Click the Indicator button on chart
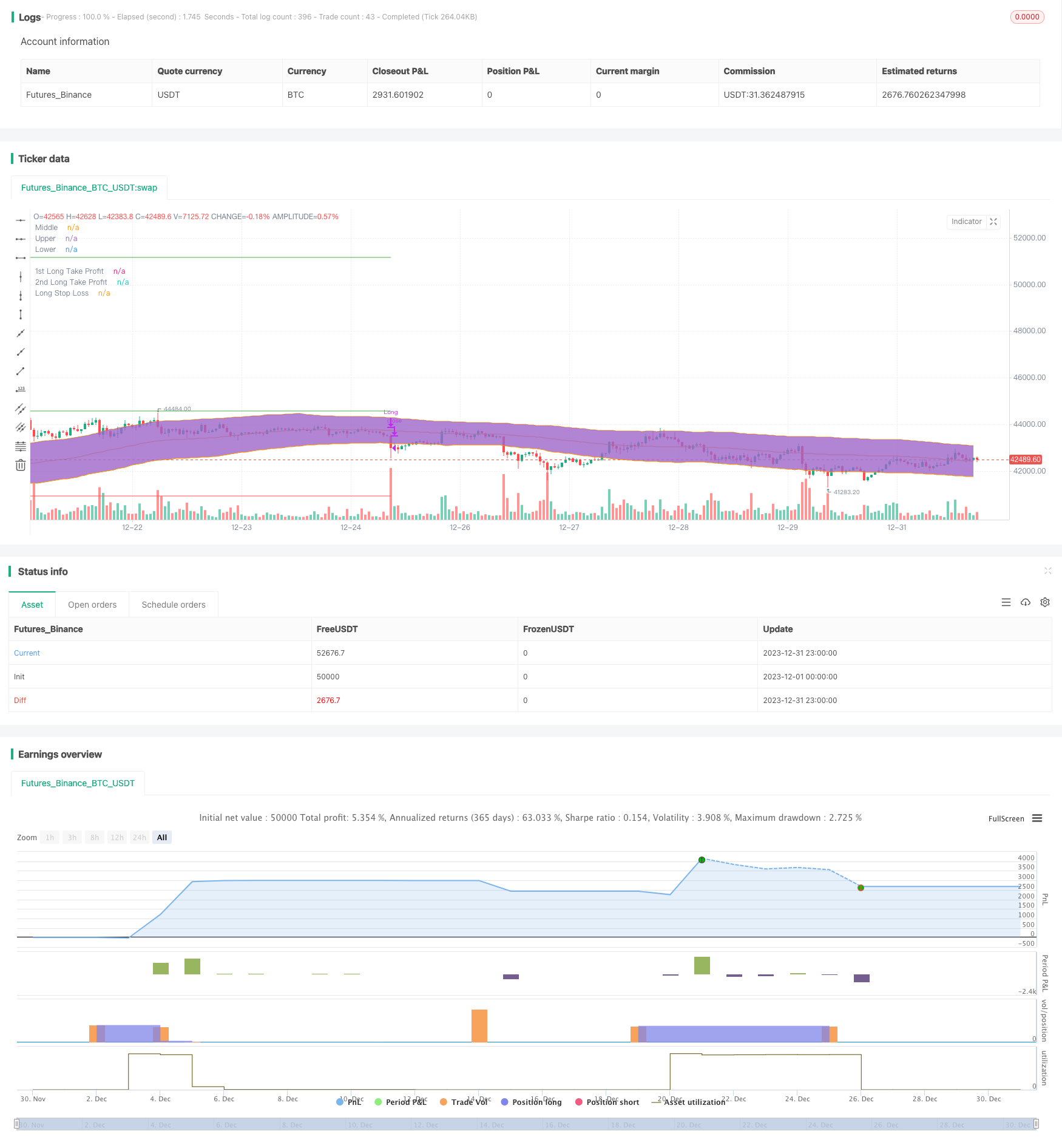The width and height of the screenshot is (1062, 1148). pos(966,222)
